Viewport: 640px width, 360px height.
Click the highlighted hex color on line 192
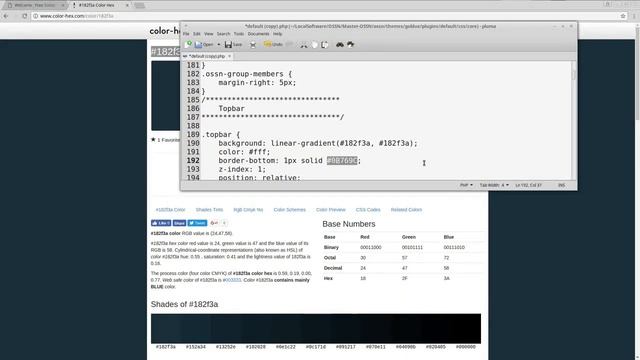point(342,161)
